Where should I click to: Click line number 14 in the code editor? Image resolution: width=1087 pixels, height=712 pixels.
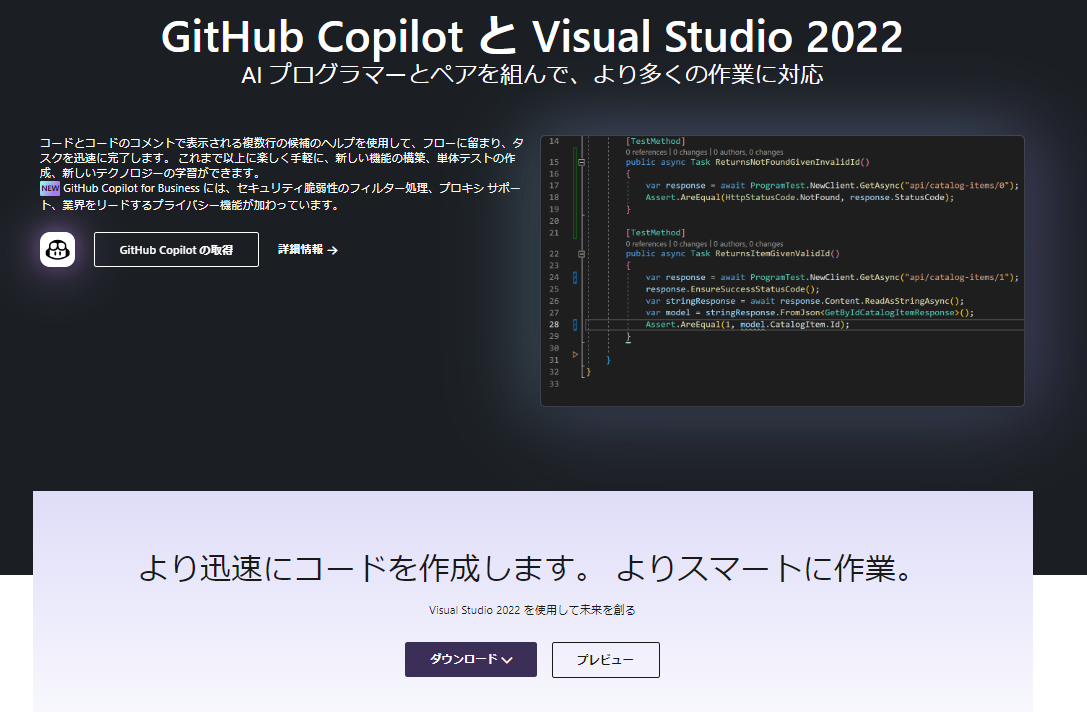click(552, 142)
